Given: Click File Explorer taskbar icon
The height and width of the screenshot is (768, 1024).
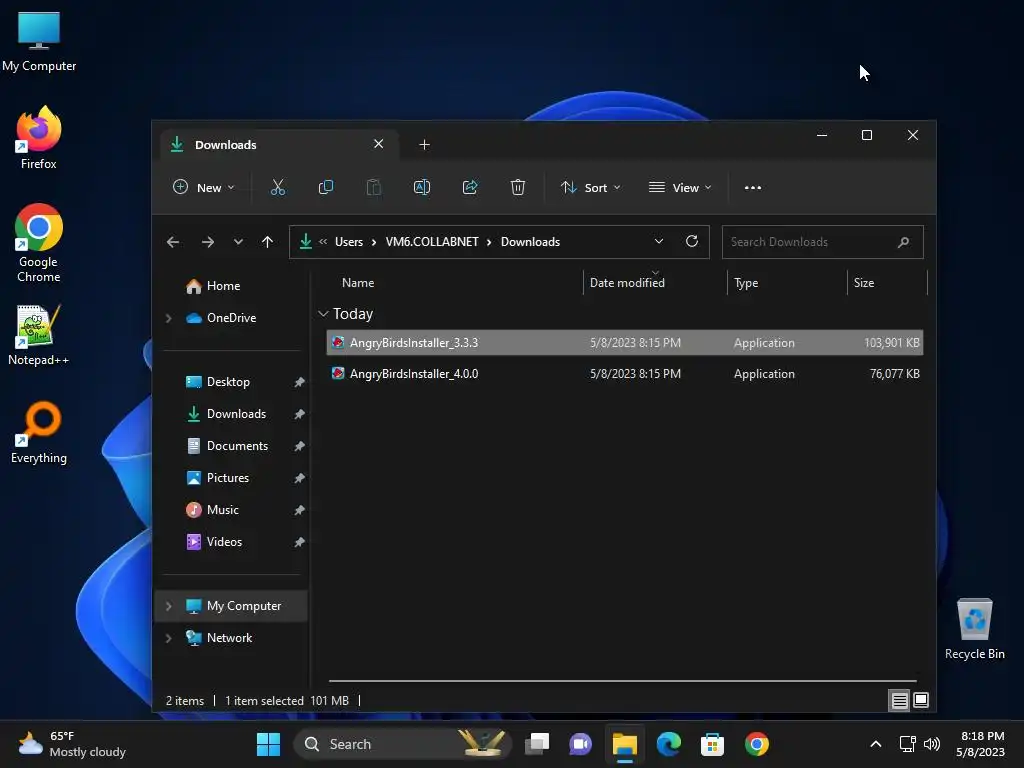Looking at the screenshot, I should click(624, 744).
